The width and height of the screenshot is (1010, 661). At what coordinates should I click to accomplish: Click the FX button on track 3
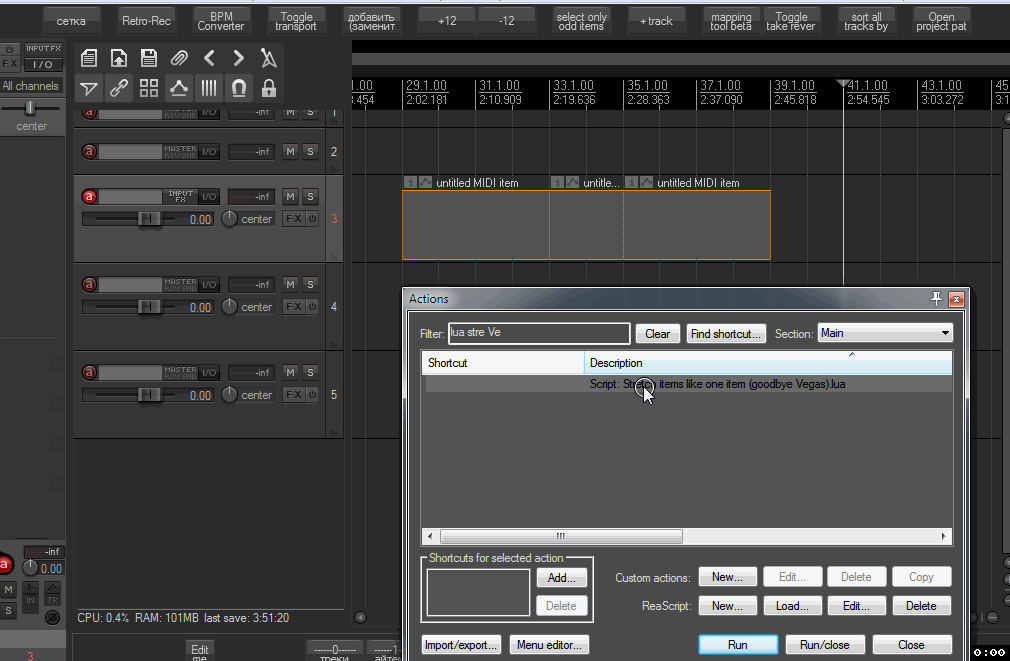pos(294,218)
